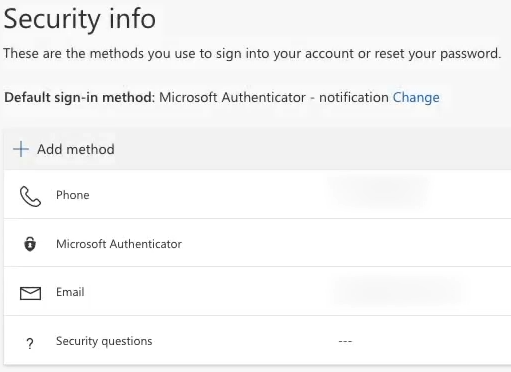Click the Microsoft Authenticator lock icon
Screen dimensions: 511x372
[30, 244]
